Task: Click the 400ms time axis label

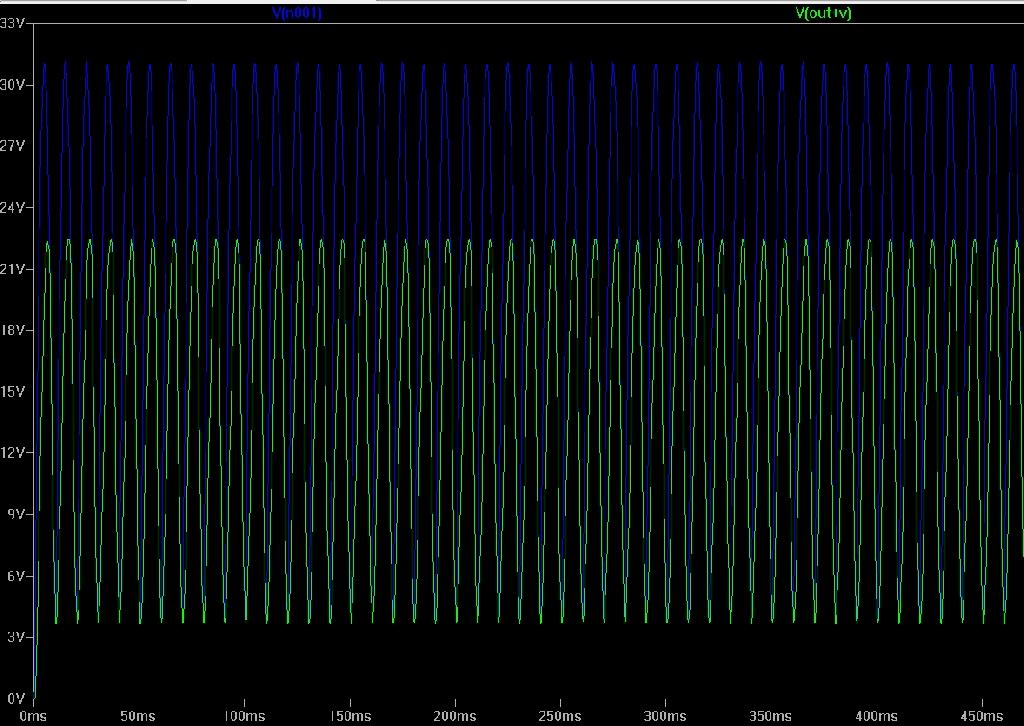Action: click(x=876, y=716)
